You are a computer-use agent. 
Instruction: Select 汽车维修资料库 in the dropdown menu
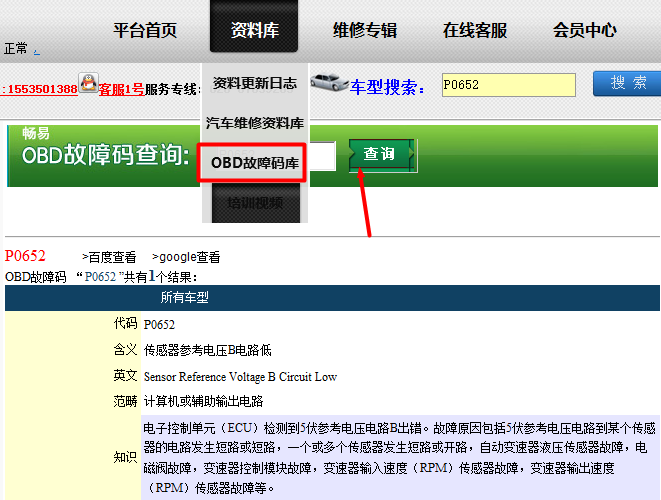tap(255, 123)
